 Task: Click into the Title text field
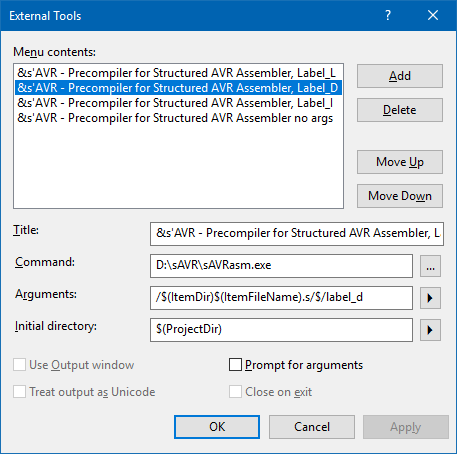click(297, 234)
